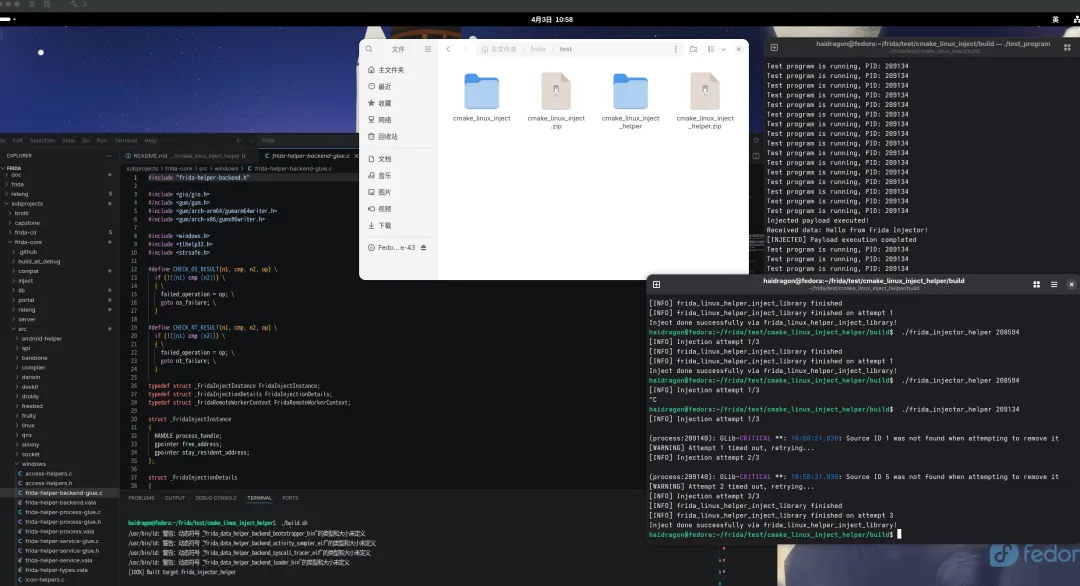This screenshot has width=1080, height=586.
Task: Expand the capstone folder in Explorer
Action: pos(28,223)
